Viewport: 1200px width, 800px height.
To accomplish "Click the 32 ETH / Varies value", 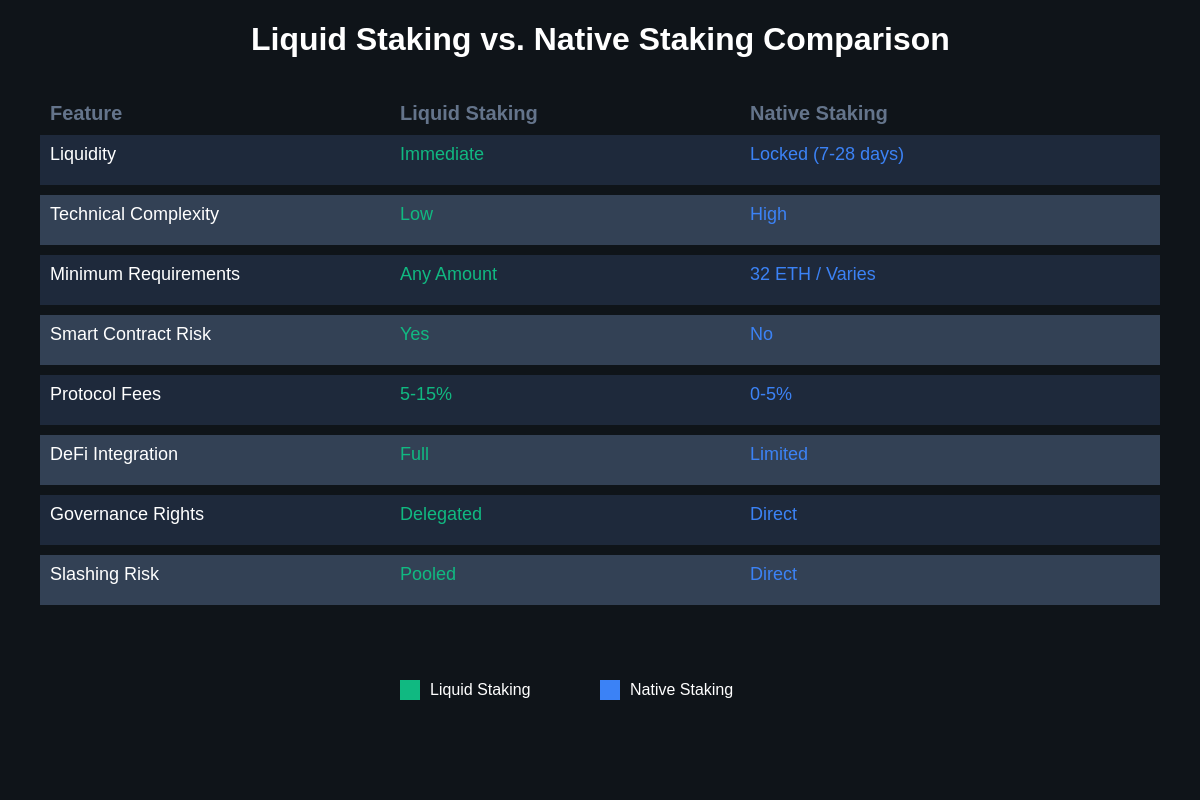I will tap(813, 274).
